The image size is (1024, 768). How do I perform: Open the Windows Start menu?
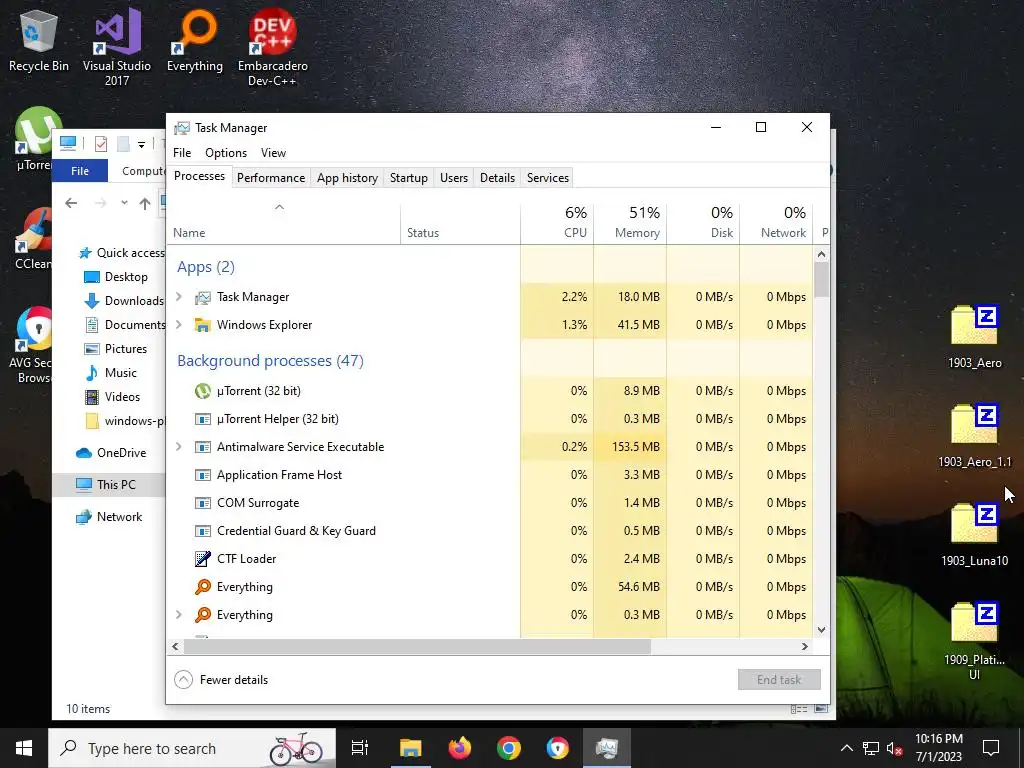click(x=24, y=748)
